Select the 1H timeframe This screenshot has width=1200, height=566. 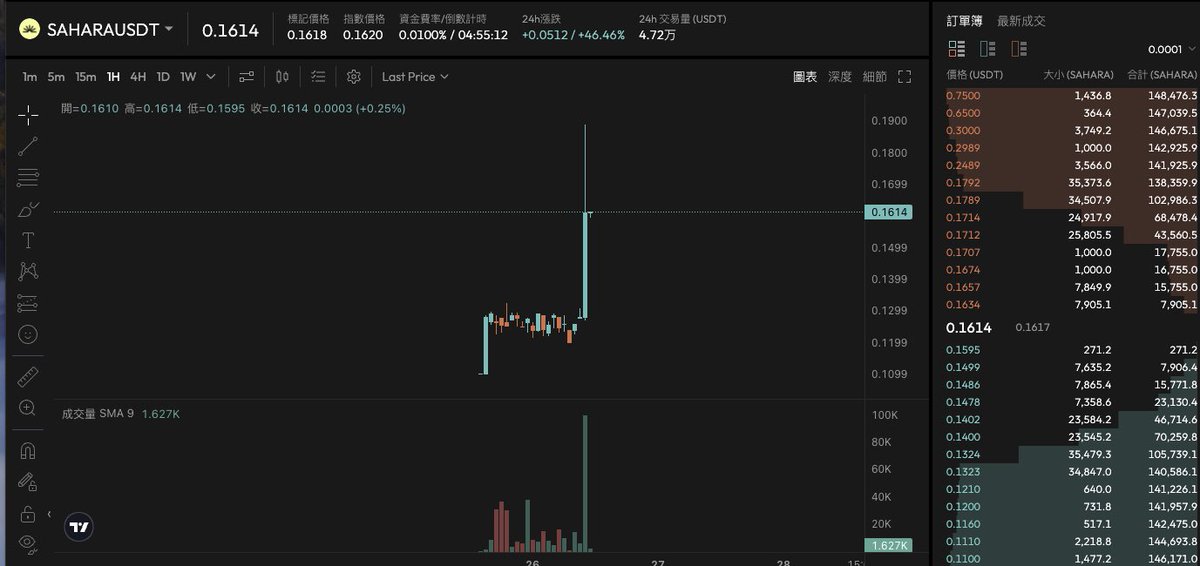(113, 76)
